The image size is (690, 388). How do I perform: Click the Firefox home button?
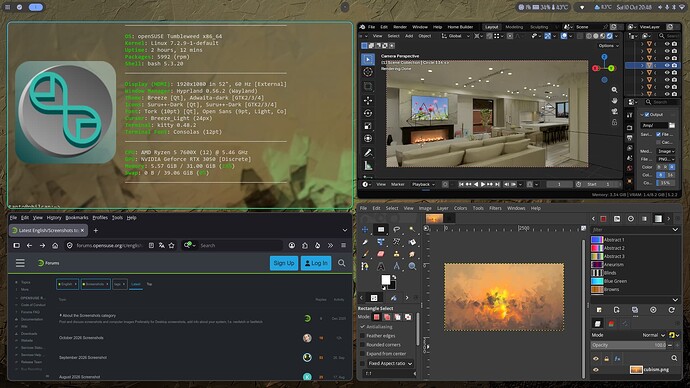pyautogui.click(x=55, y=245)
